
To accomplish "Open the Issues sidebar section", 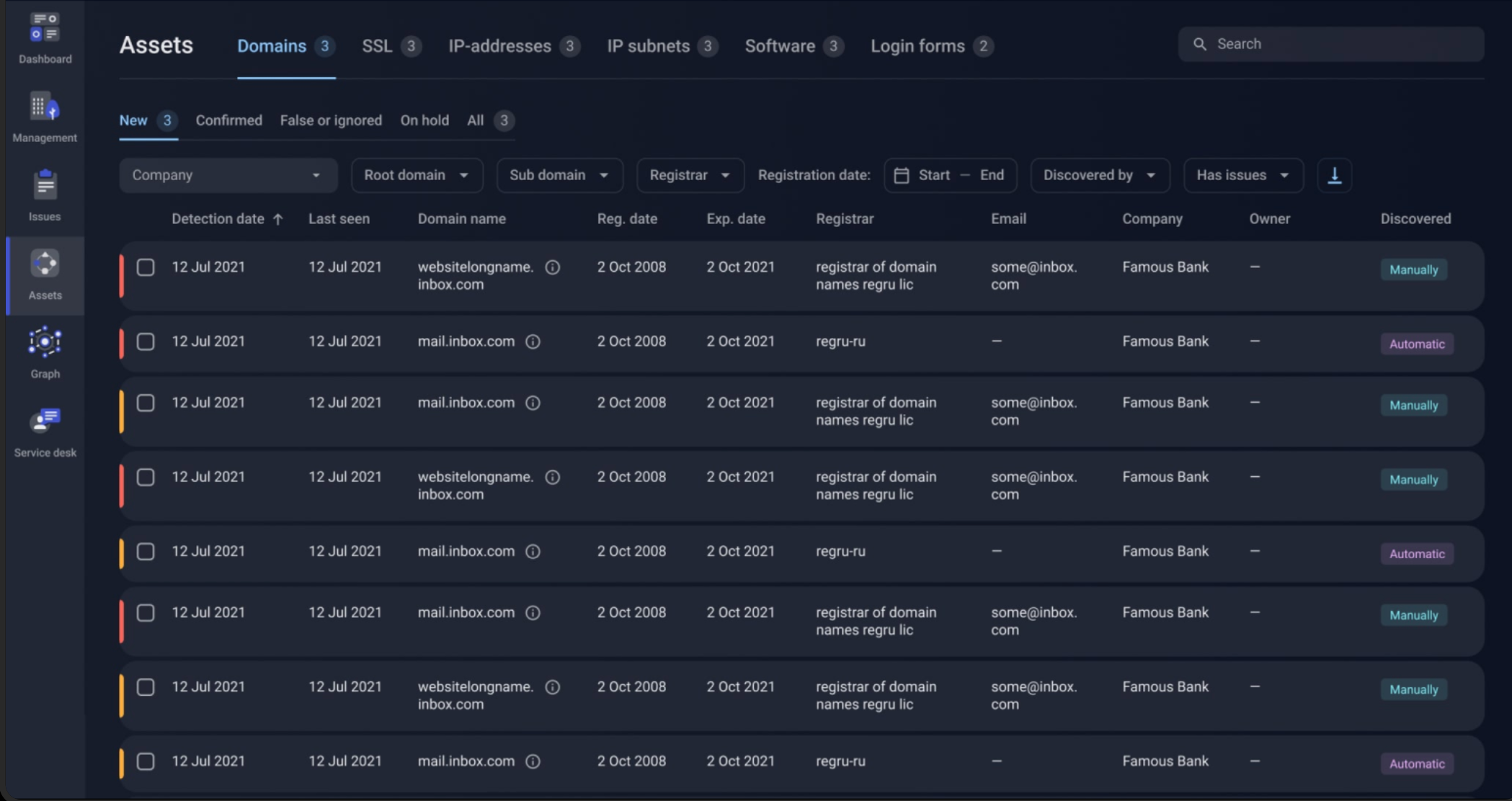I will [x=45, y=186].
